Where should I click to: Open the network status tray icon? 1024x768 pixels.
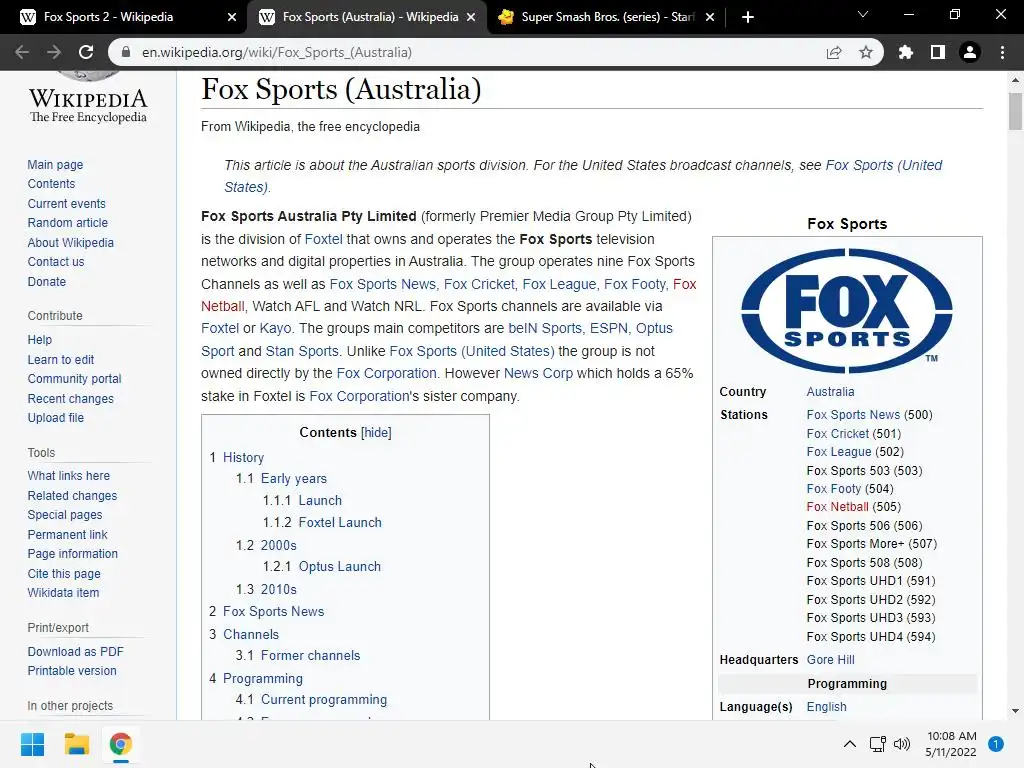pos(877,744)
